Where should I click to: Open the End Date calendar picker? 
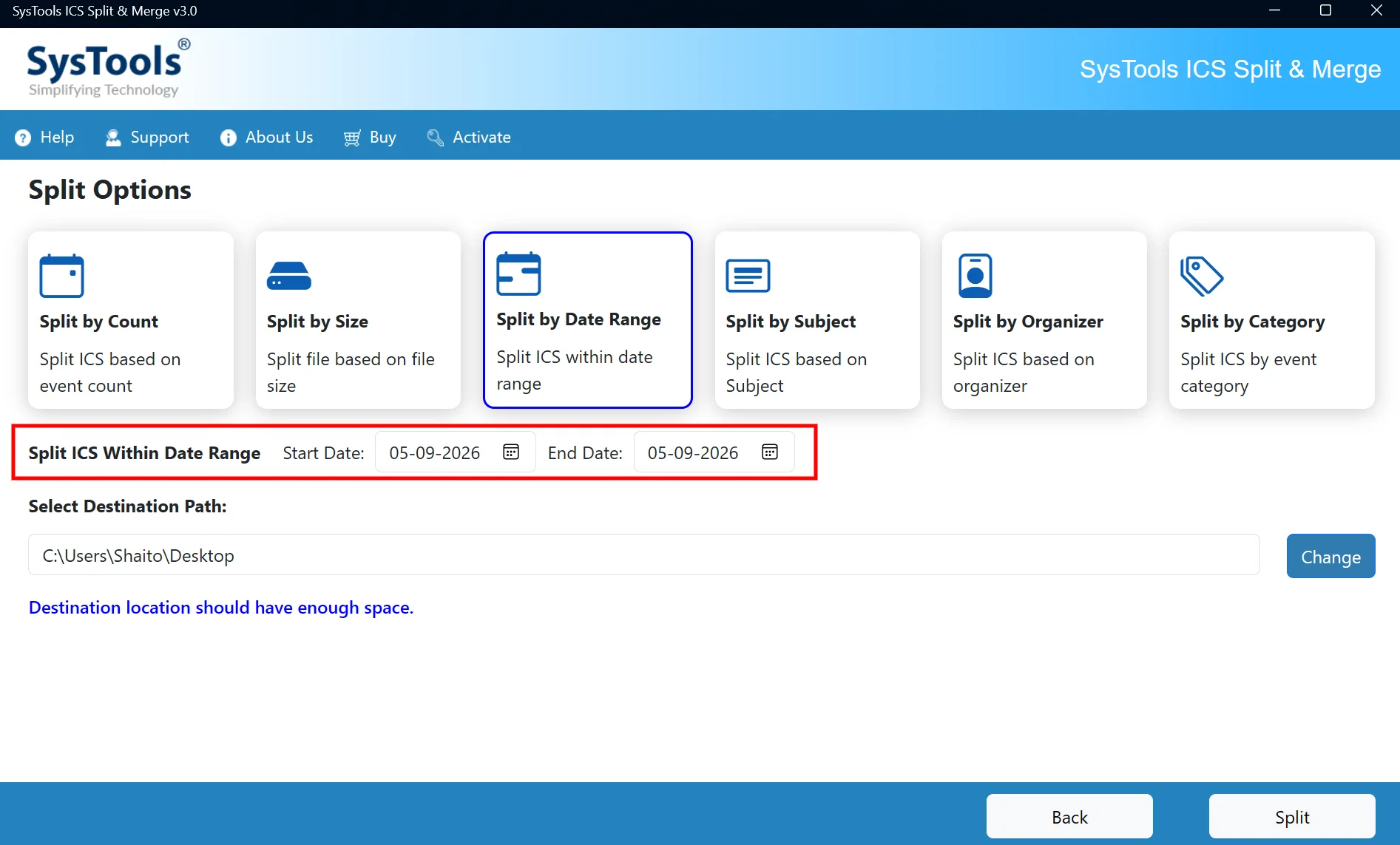[x=770, y=452]
